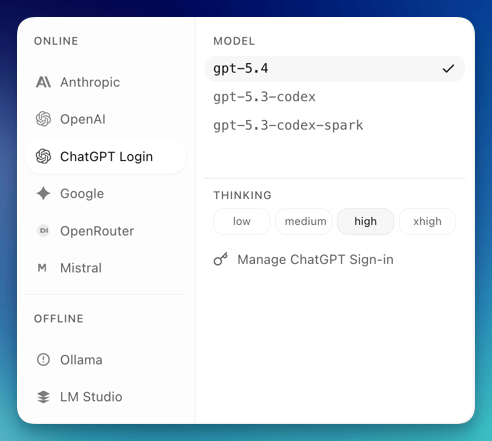Click the ONLINE section header
Image resolution: width=492 pixels, height=441 pixels.
point(56,41)
